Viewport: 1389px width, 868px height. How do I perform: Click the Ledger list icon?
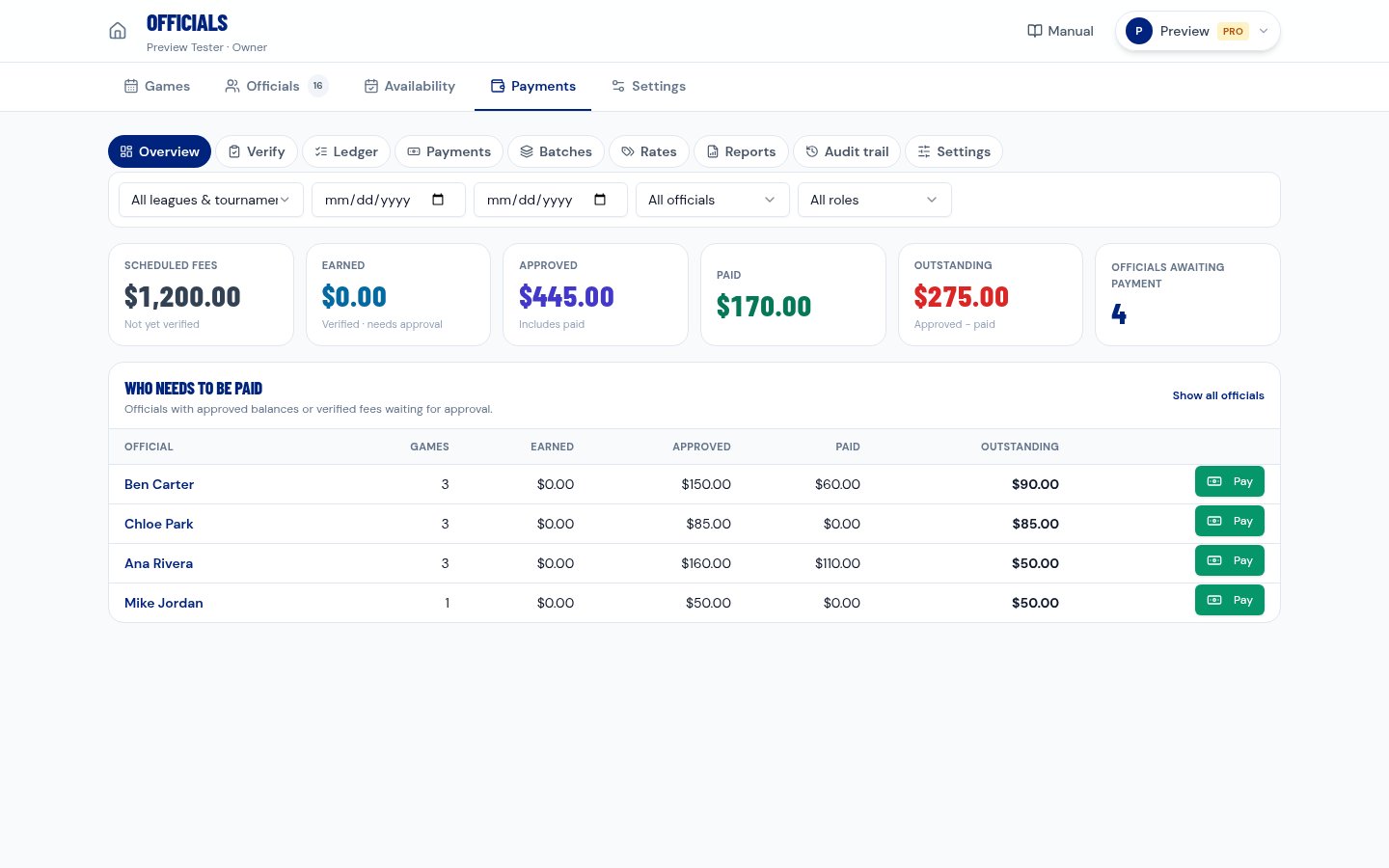tap(321, 151)
